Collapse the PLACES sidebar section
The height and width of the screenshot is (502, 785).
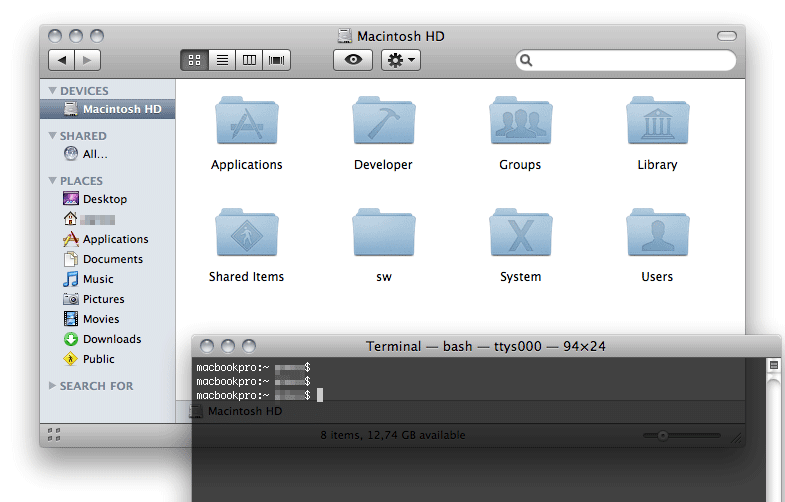click(52, 181)
